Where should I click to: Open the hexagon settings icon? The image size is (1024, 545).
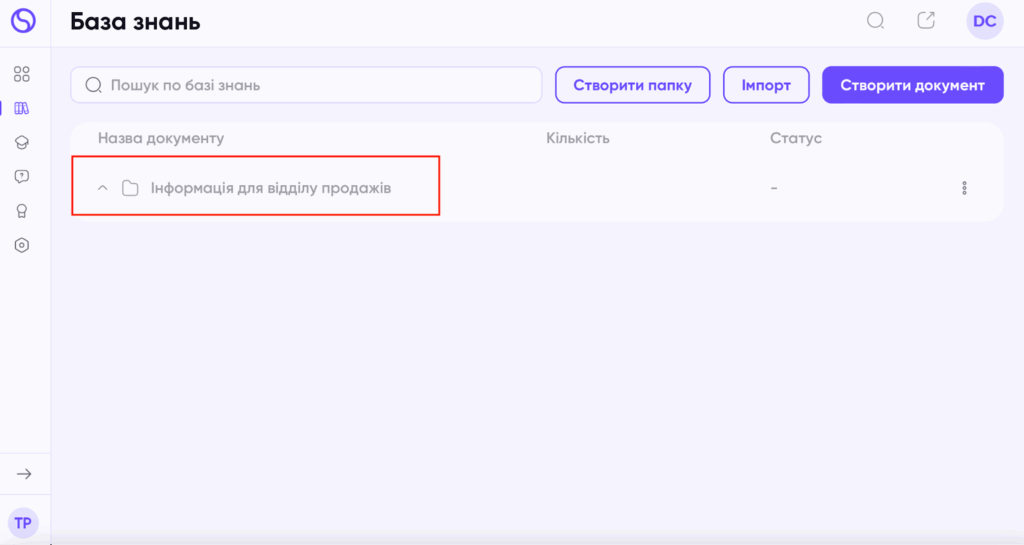click(x=22, y=245)
